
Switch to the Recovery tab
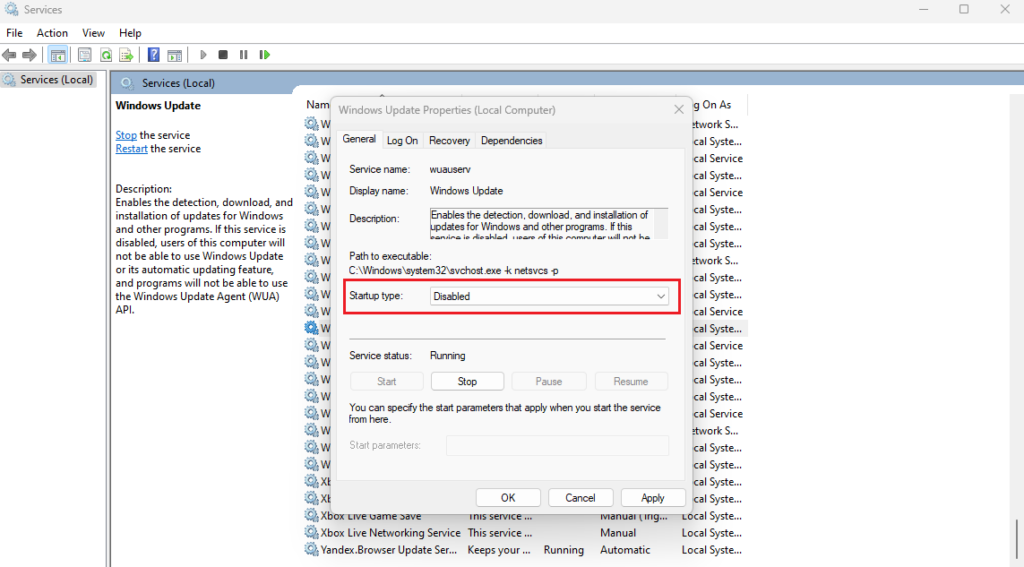pos(449,141)
